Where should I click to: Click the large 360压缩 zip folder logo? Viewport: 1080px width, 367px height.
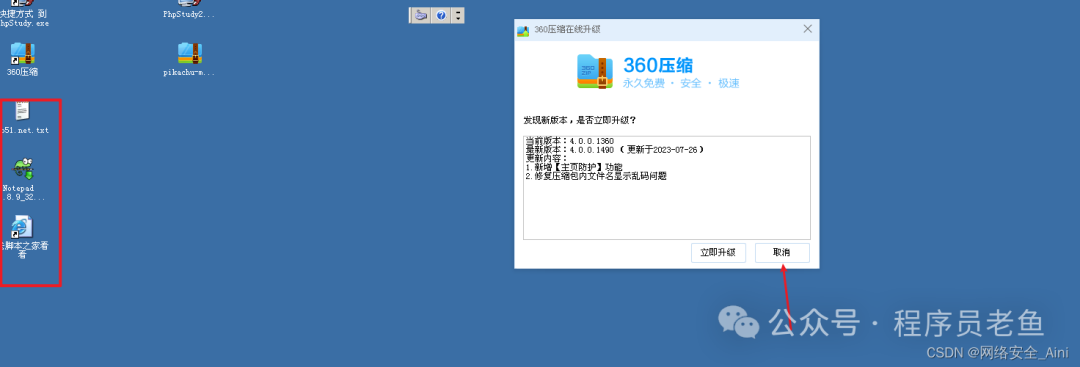pos(595,72)
